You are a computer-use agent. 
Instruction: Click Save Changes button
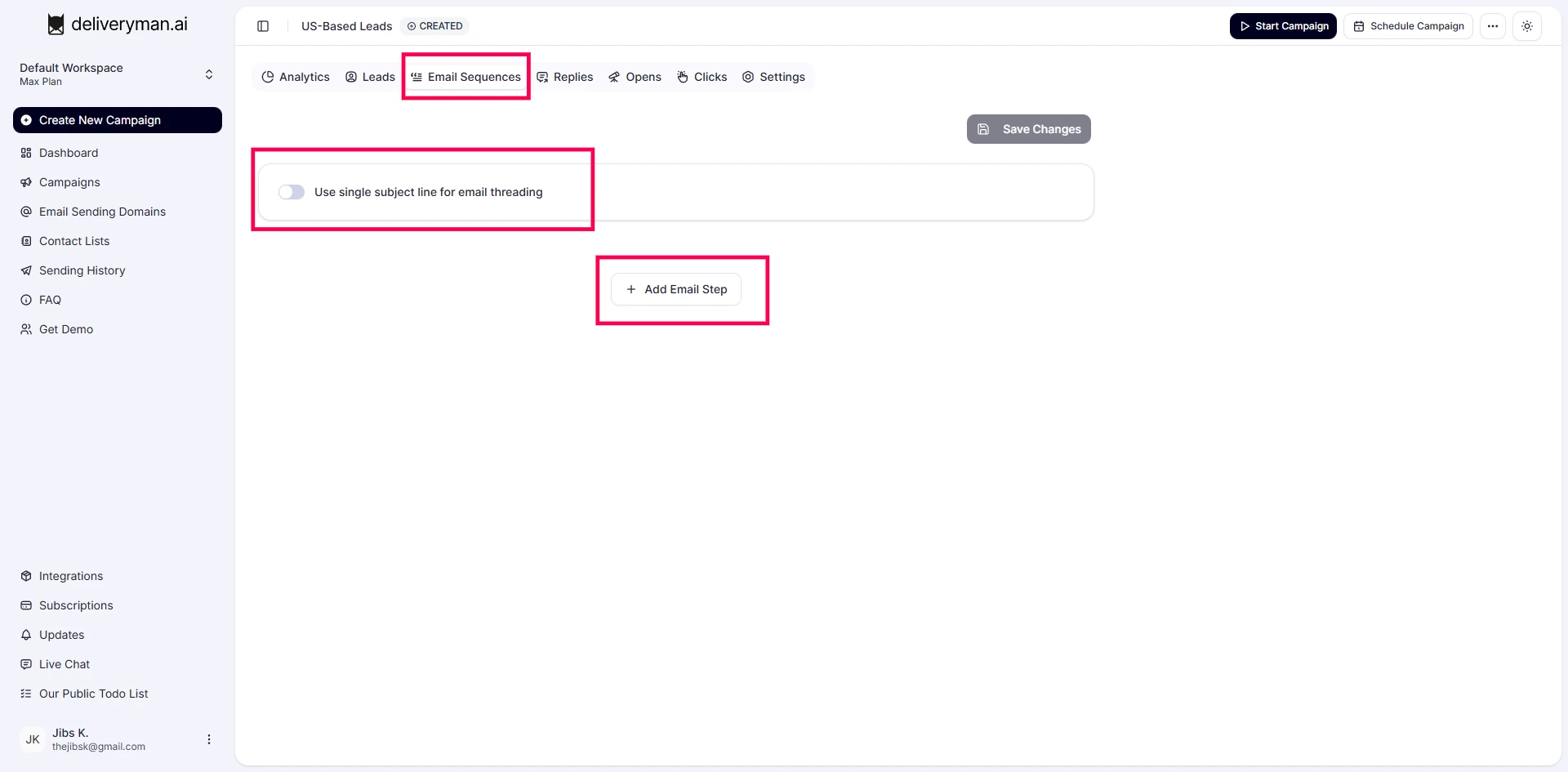pos(1028,129)
